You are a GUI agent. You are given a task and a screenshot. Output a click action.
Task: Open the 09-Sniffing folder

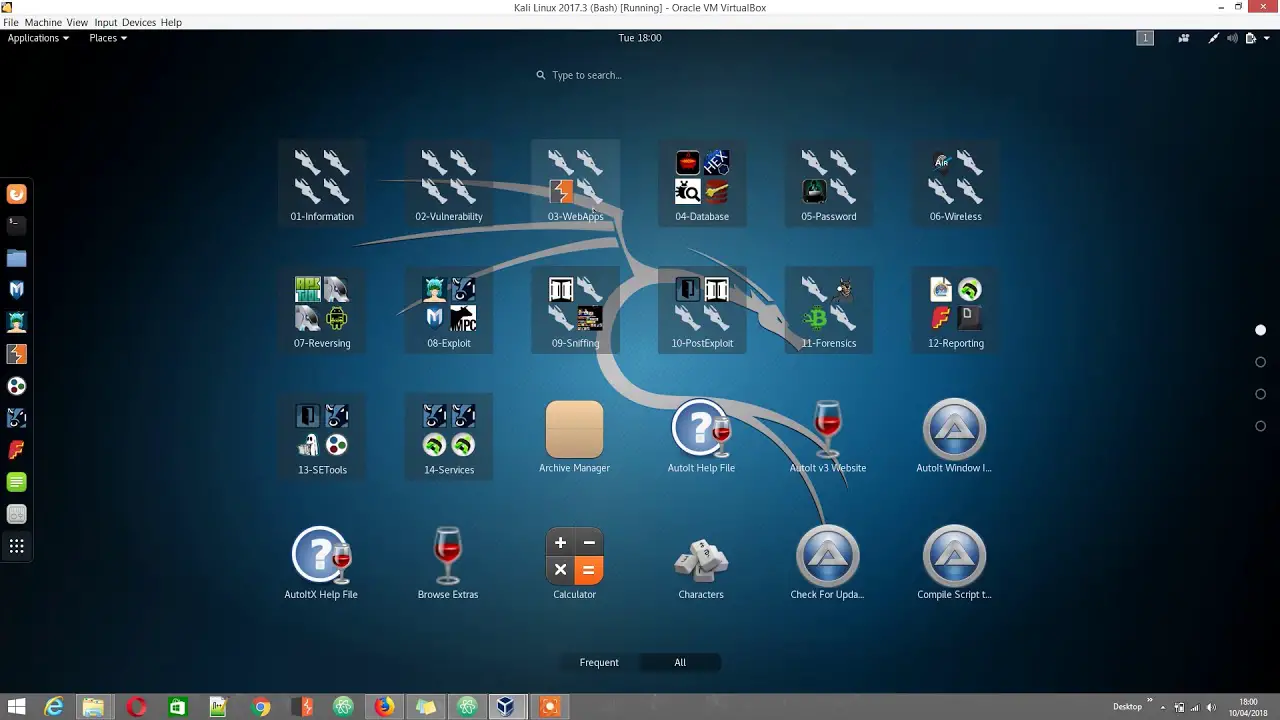pyautogui.click(x=575, y=311)
